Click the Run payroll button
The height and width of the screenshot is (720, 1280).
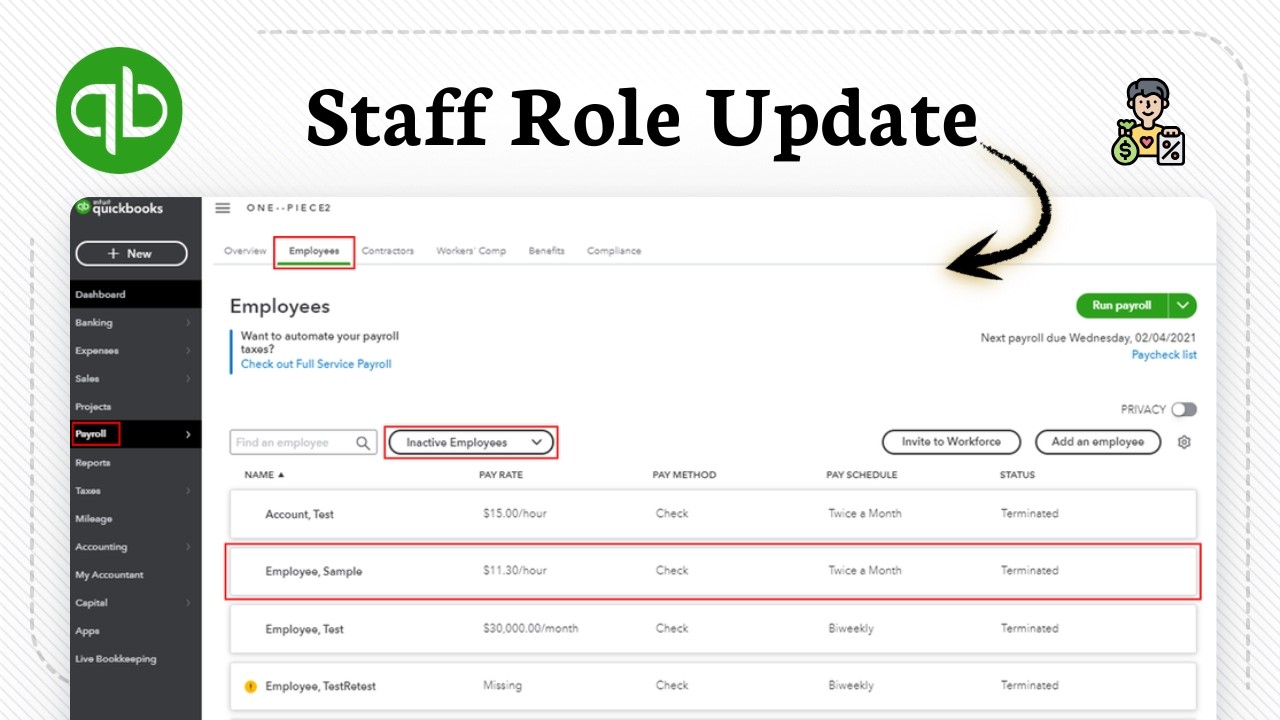point(1122,306)
